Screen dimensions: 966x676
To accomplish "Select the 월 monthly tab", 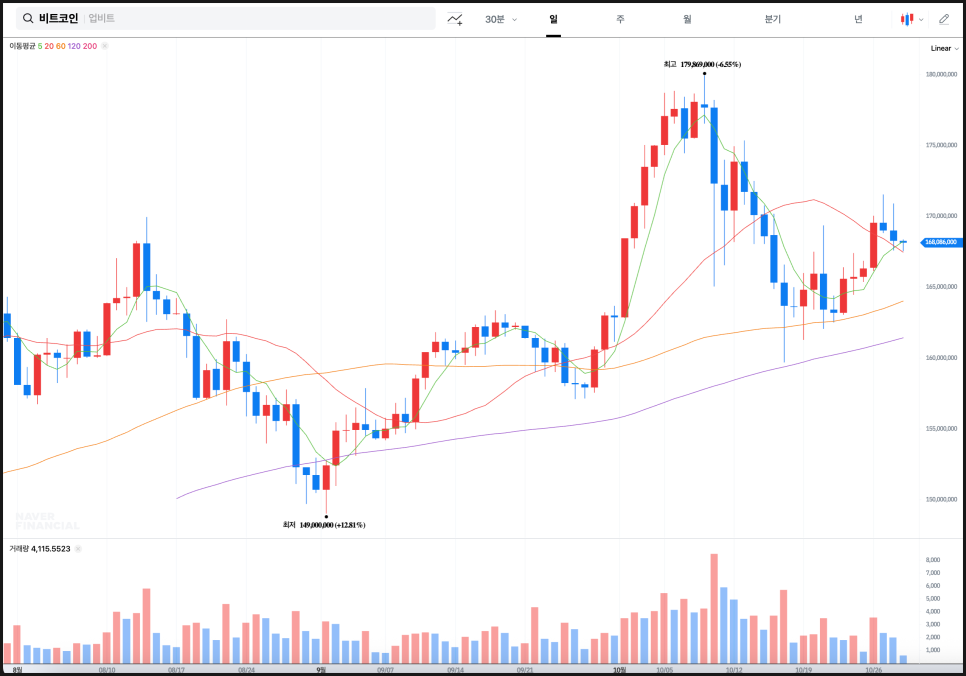I will (x=687, y=19).
